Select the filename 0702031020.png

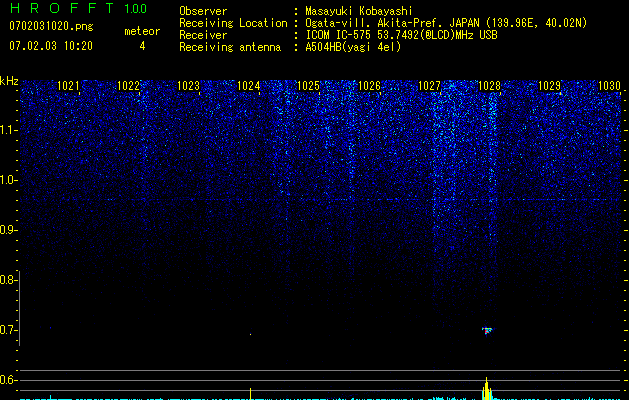[51, 27]
